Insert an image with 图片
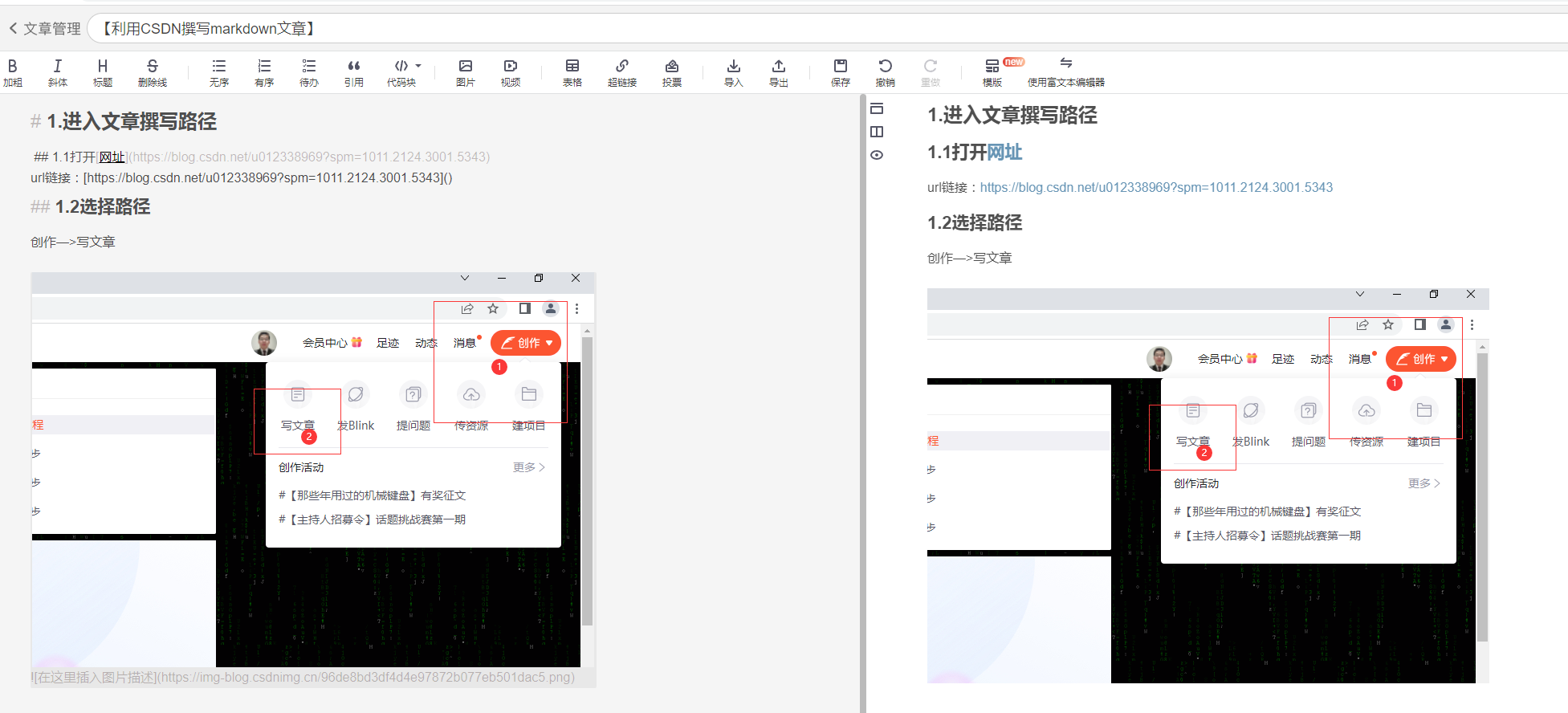This screenshot has height=713, width=1568. tap(466, 72)
